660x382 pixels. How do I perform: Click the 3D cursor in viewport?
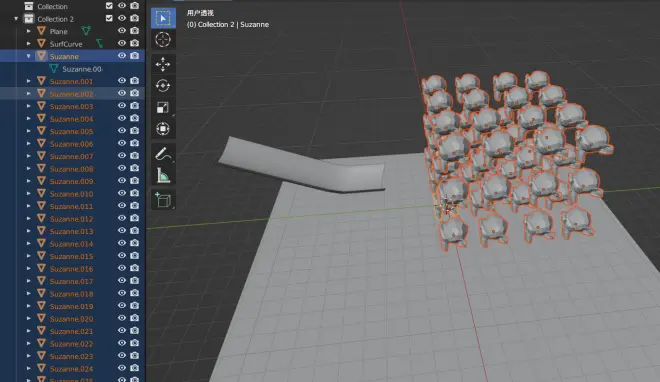(447, 206)
